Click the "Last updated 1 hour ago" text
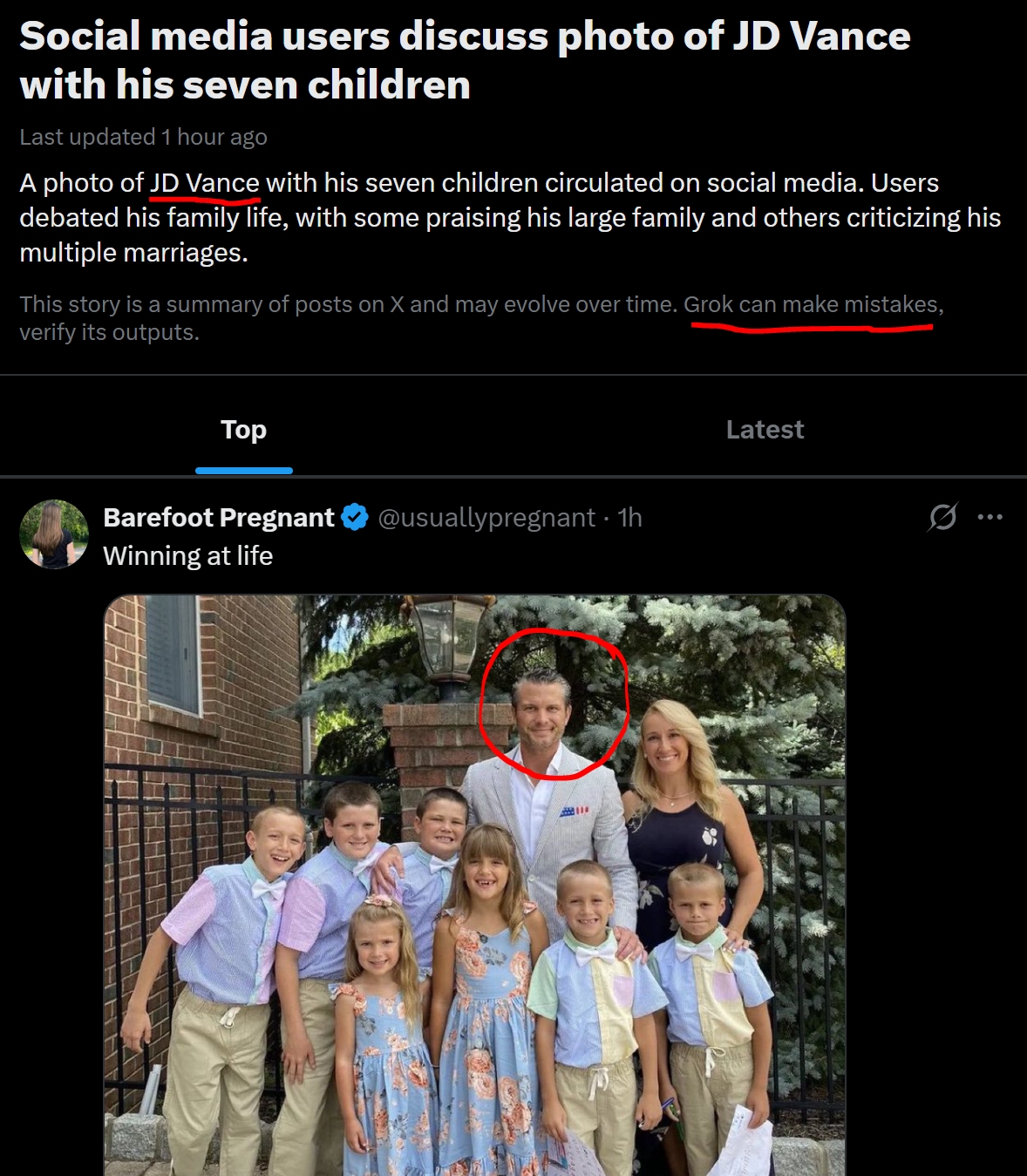The image size is (1027, 1176). [x=143, y=137]
